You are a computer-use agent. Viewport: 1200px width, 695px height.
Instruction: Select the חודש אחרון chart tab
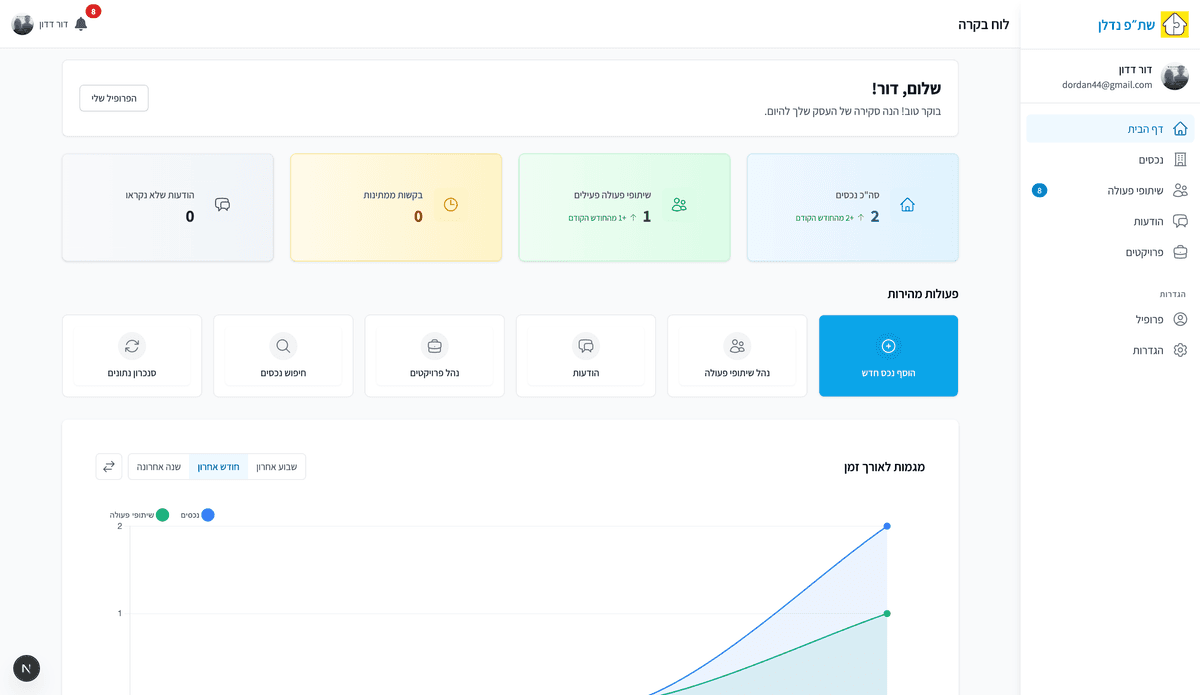tap(219, 467)
